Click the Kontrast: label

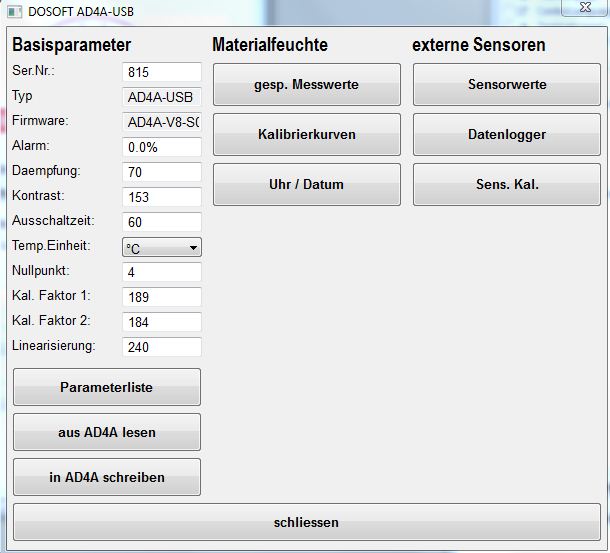click(x=38, y=195)
